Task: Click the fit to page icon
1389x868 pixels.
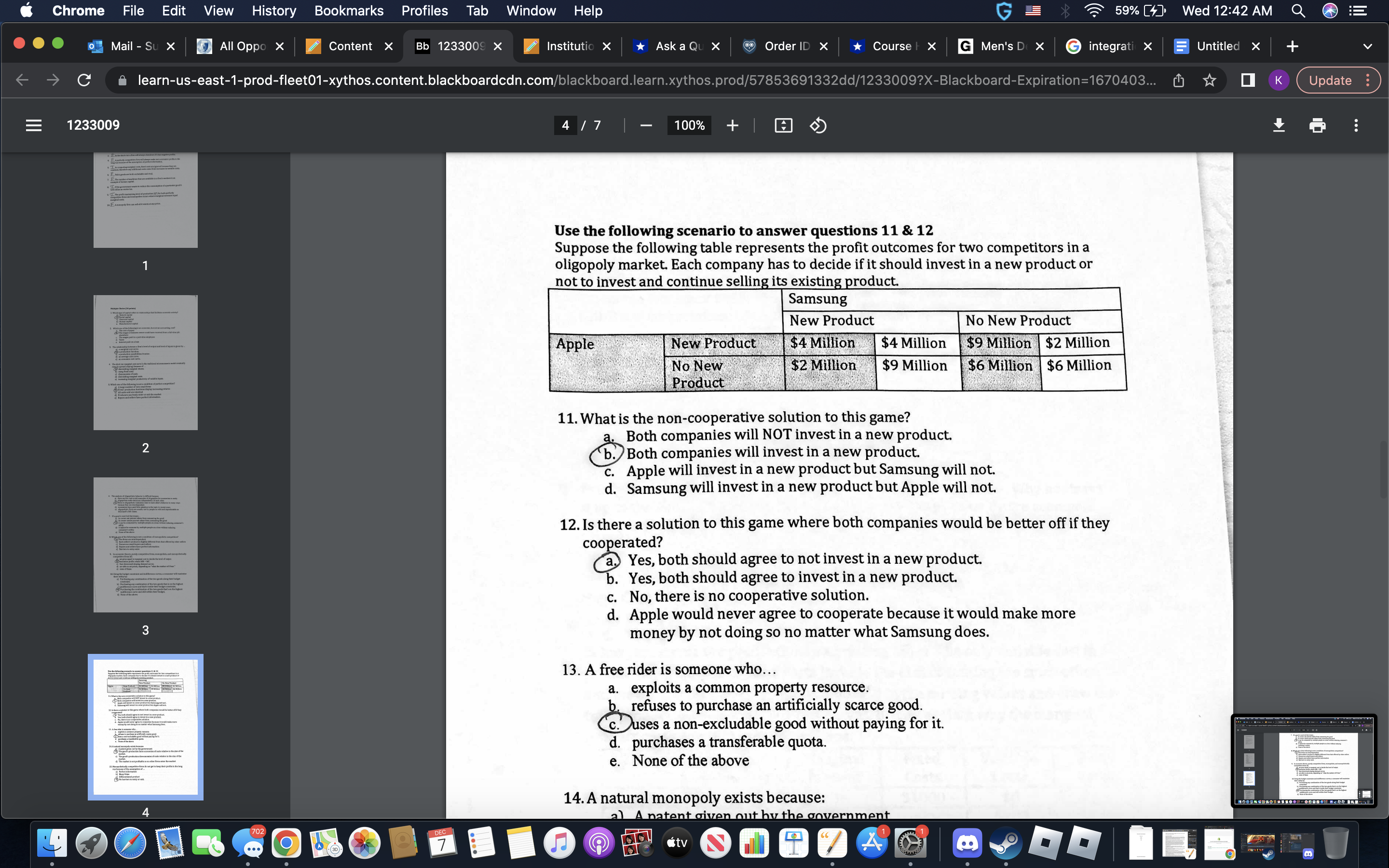Action: 783,125
